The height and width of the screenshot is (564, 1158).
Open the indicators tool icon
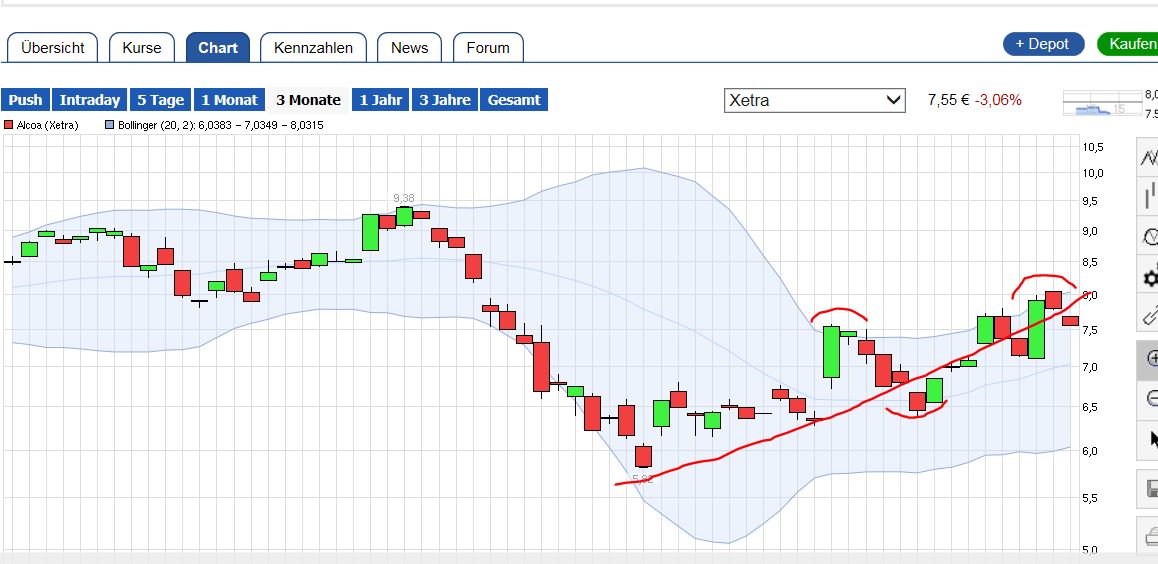[x=1149, y=237]
